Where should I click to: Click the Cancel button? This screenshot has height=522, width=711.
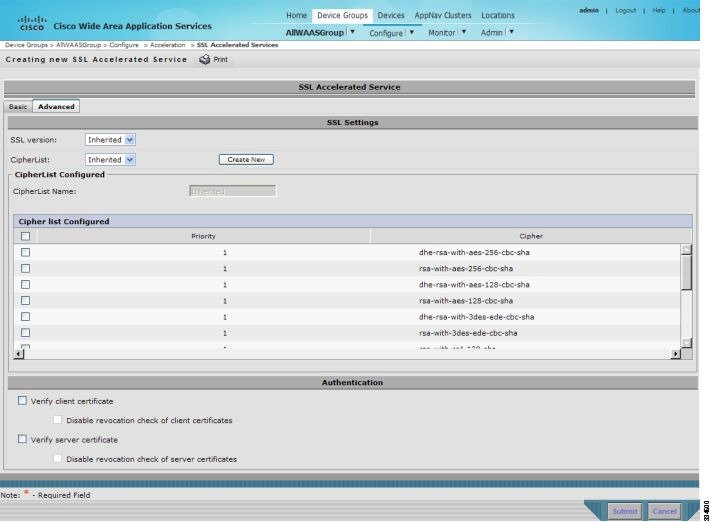664,511
